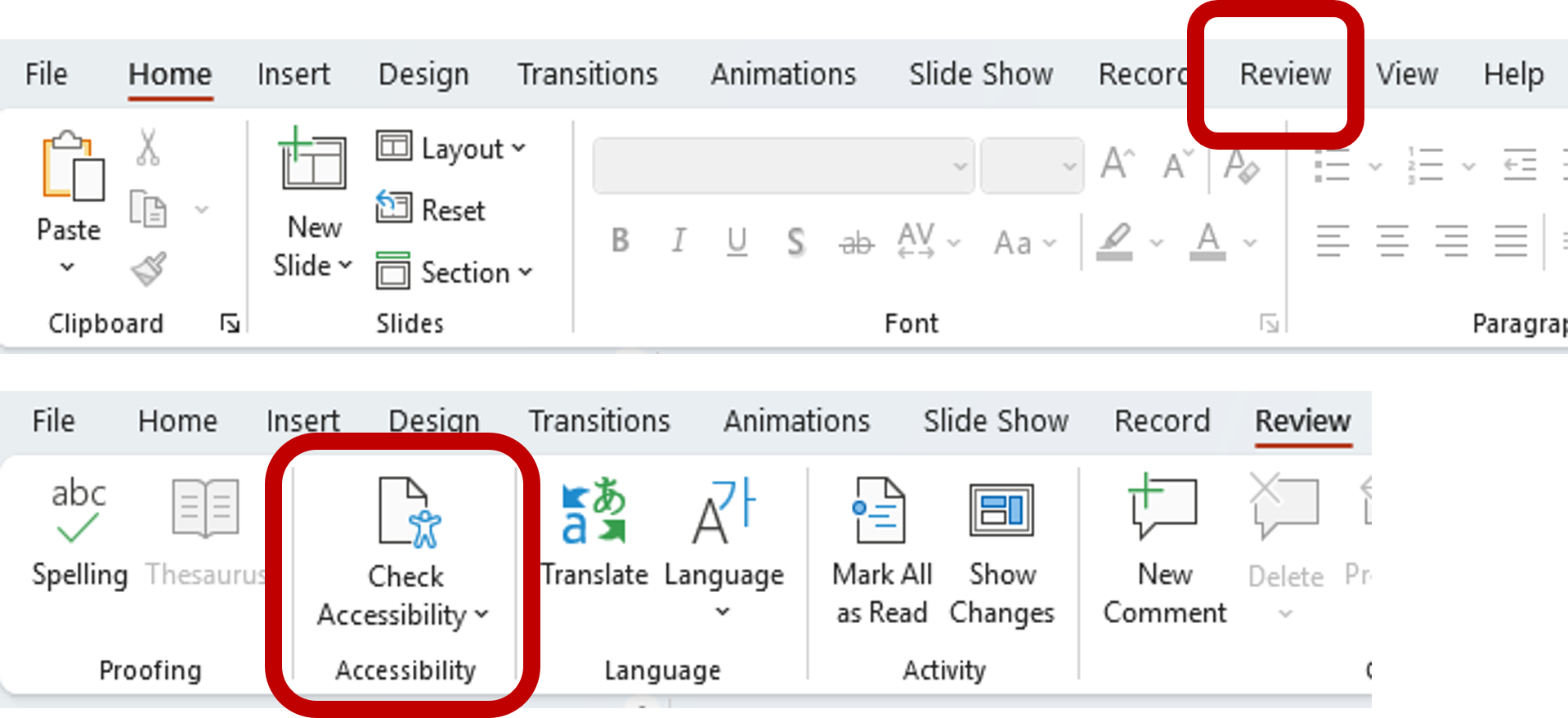Viewport: 1568px width, 718px height.
Task: Apply text highlight color
Action: click(x=1114, y=242)
